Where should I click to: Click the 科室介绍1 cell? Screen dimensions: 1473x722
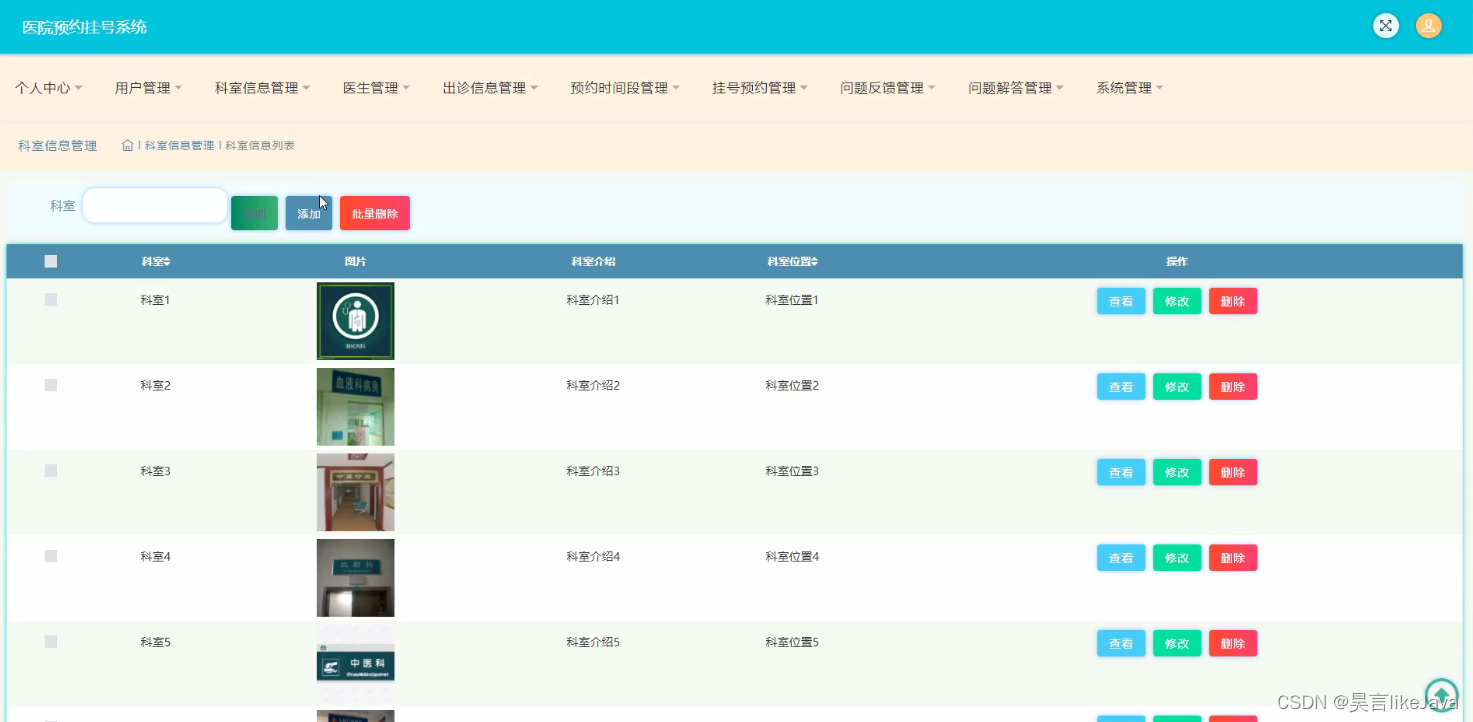[593, 300]
